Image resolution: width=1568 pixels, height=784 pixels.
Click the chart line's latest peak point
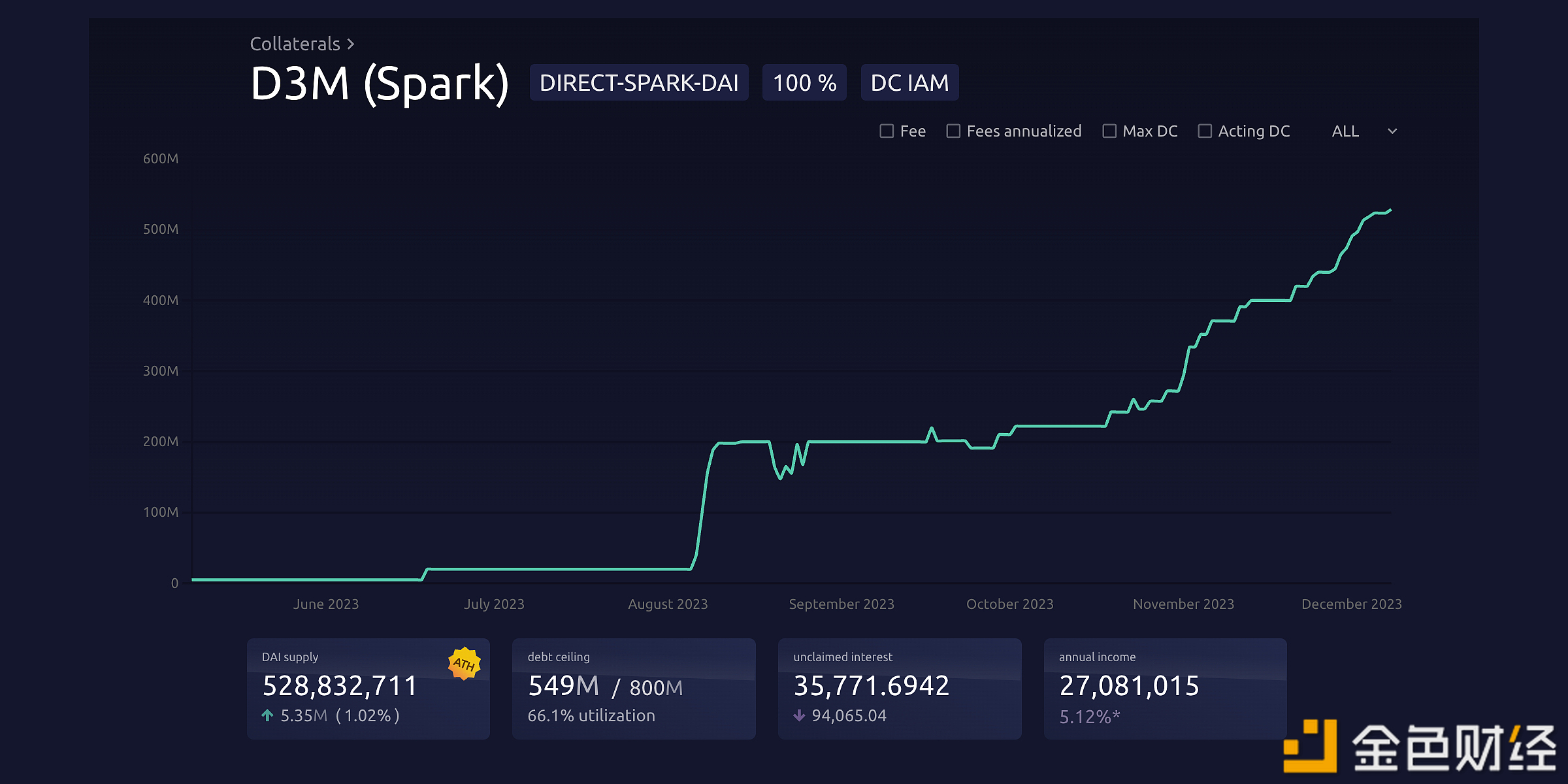1390,210
